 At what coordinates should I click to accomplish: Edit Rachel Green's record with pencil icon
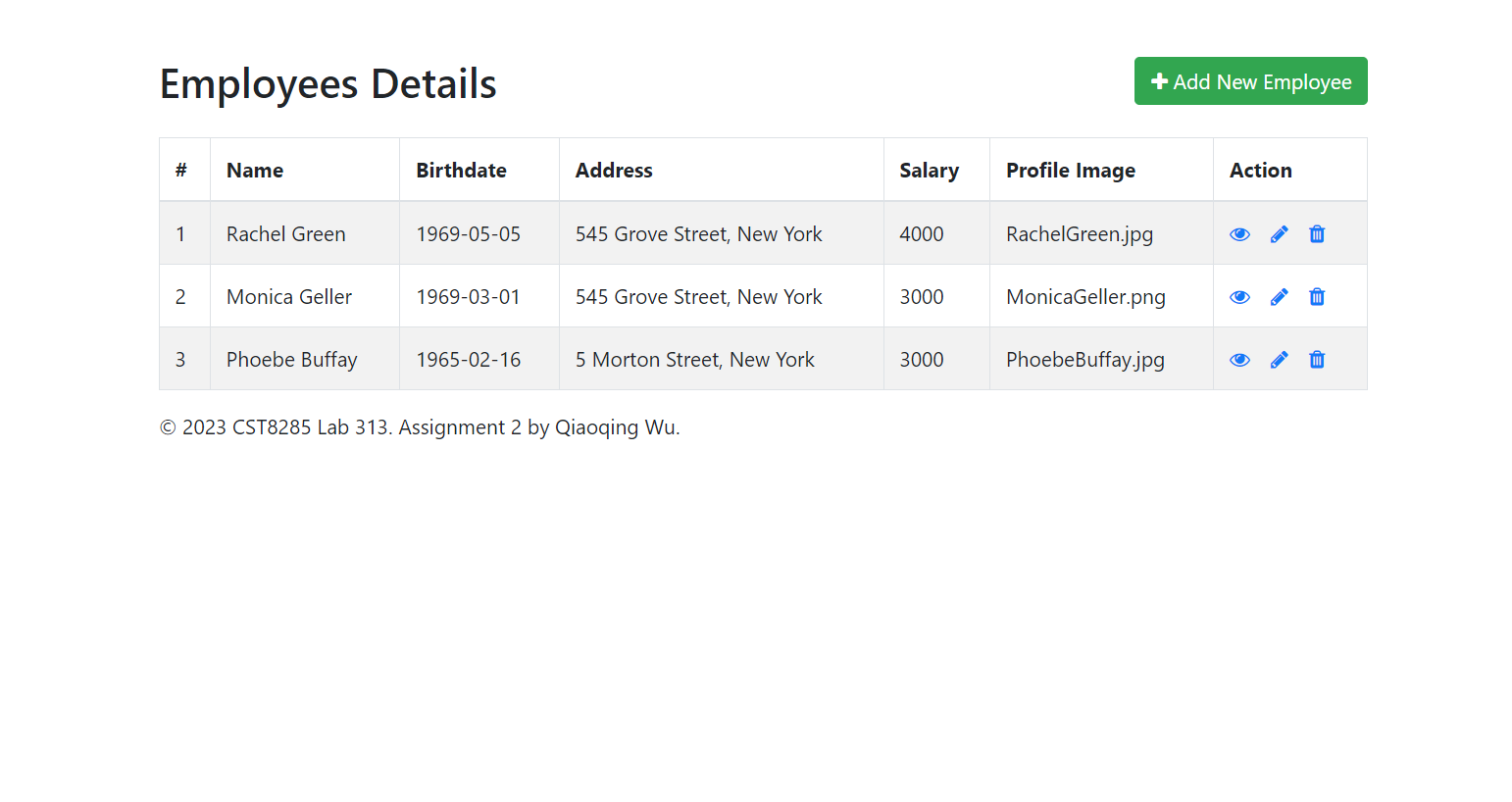(1279, 234)
